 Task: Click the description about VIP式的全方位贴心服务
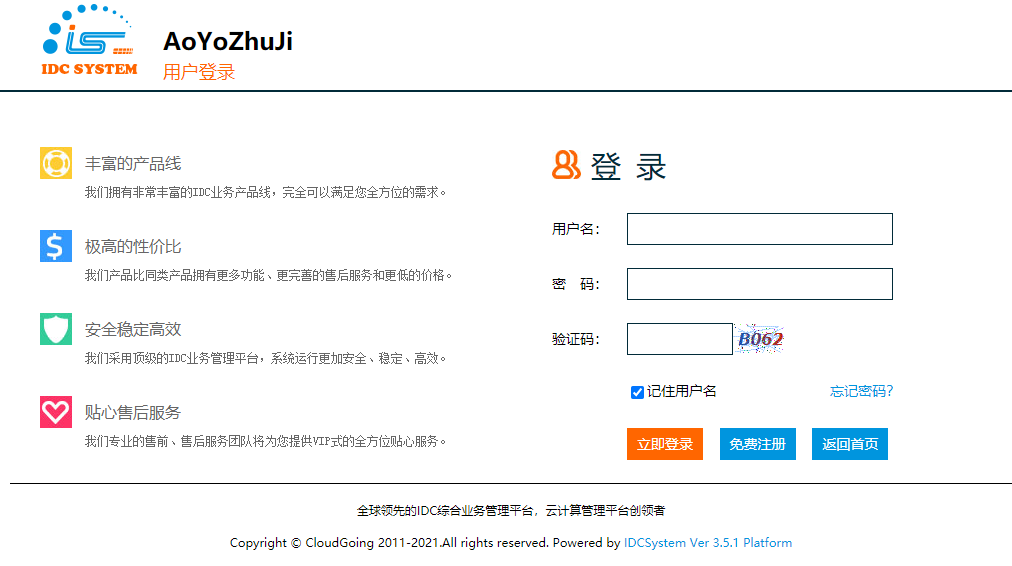click(265, 441)
